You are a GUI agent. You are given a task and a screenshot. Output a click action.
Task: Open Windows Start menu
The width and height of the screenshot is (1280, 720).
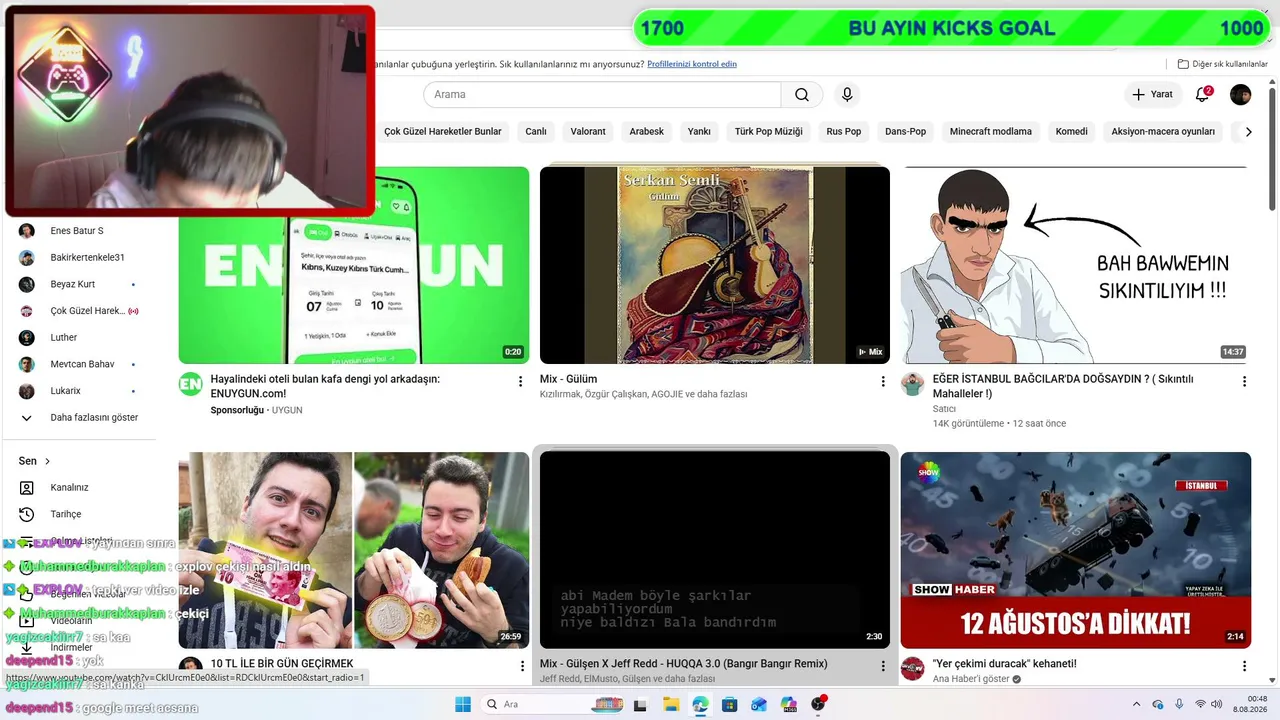click(463, 704)
